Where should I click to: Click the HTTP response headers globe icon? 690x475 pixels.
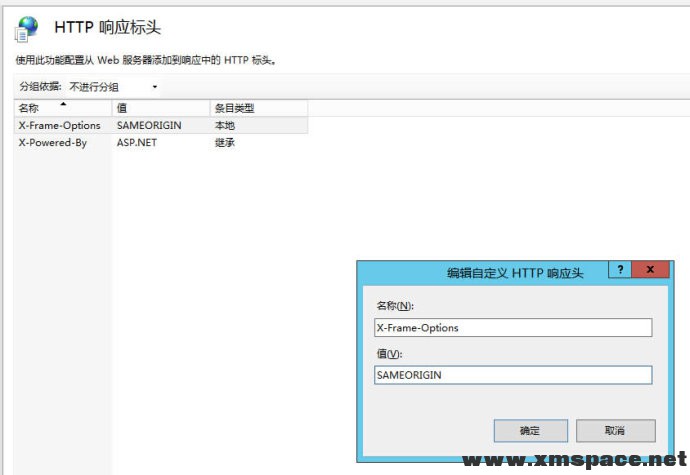coord(28,27)
